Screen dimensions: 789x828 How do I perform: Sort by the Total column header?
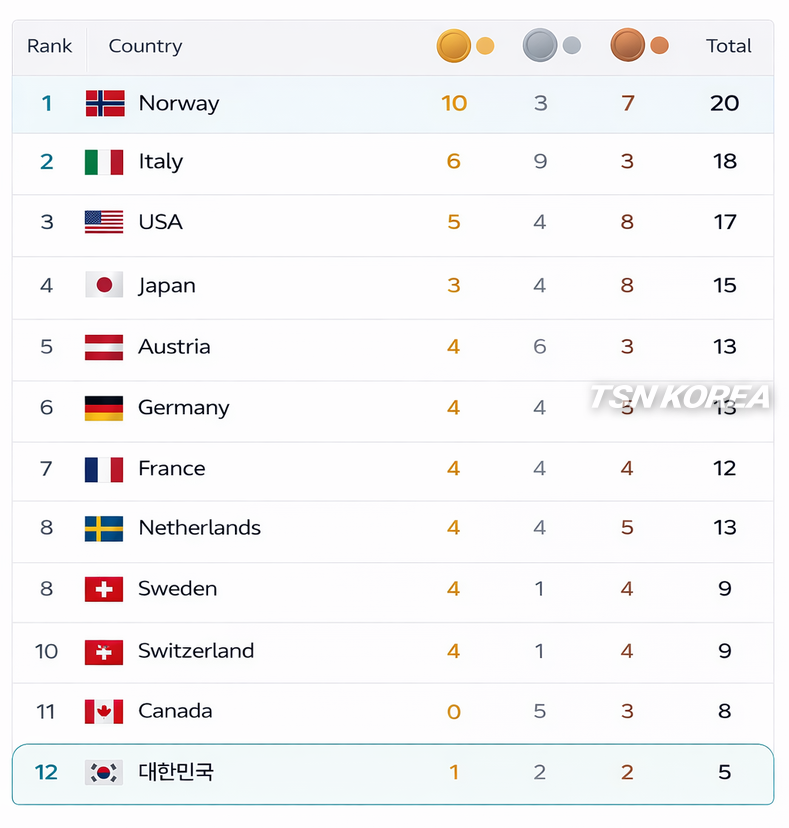tap(728, 46)
